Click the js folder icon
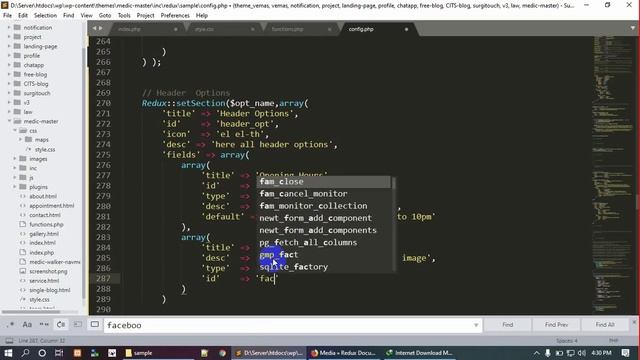Image resolution: width=640 pixels, height=360 pixels. [x=23, y=178]
